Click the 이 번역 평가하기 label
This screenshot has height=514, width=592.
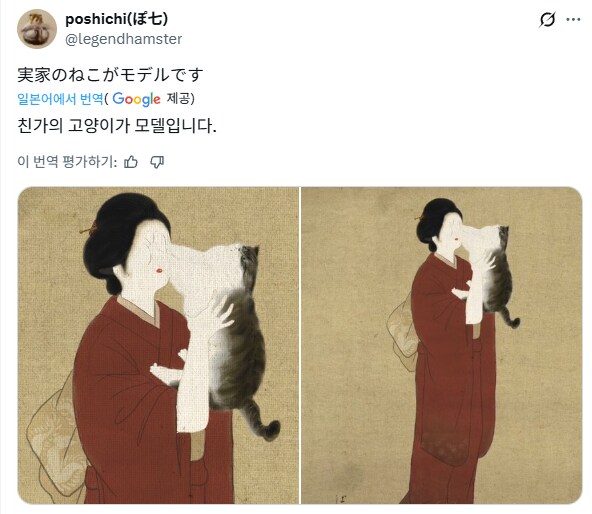tap(67, 162)
